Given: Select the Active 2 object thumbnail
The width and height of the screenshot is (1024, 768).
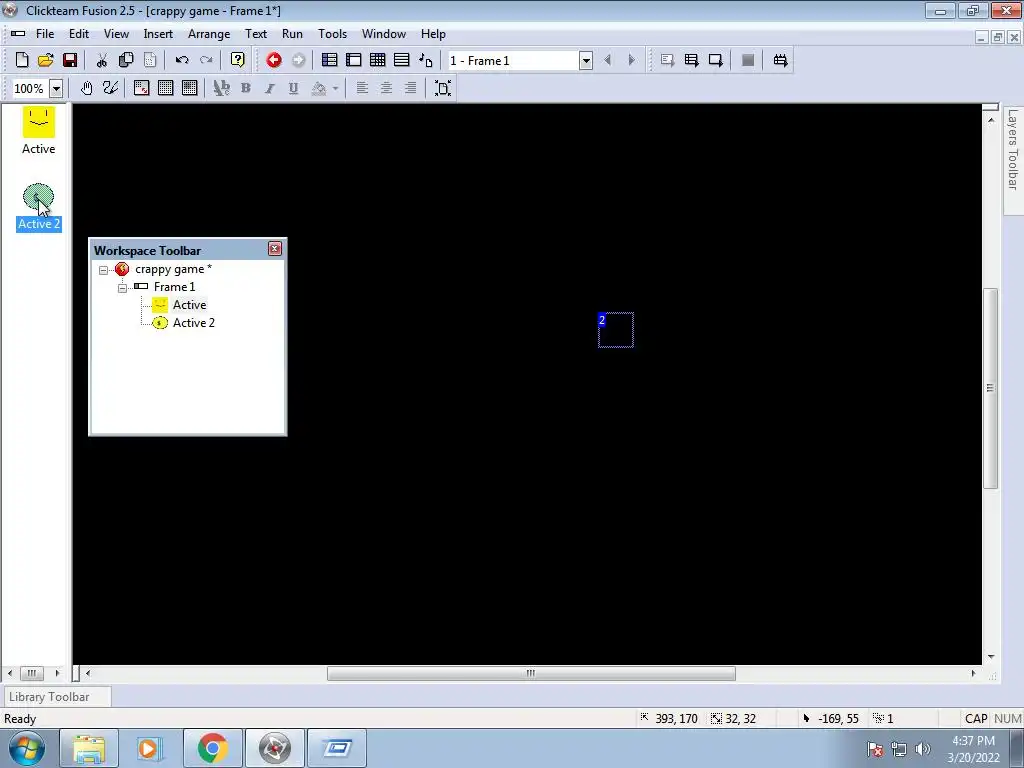Looking at the screenshot, I should pyautogui.click(x=39, y=198).
